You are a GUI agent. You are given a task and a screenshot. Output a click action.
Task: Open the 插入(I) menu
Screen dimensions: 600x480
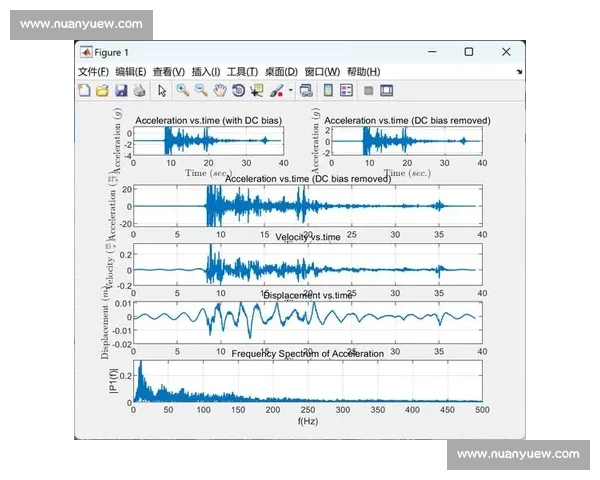tap(205, 72)
